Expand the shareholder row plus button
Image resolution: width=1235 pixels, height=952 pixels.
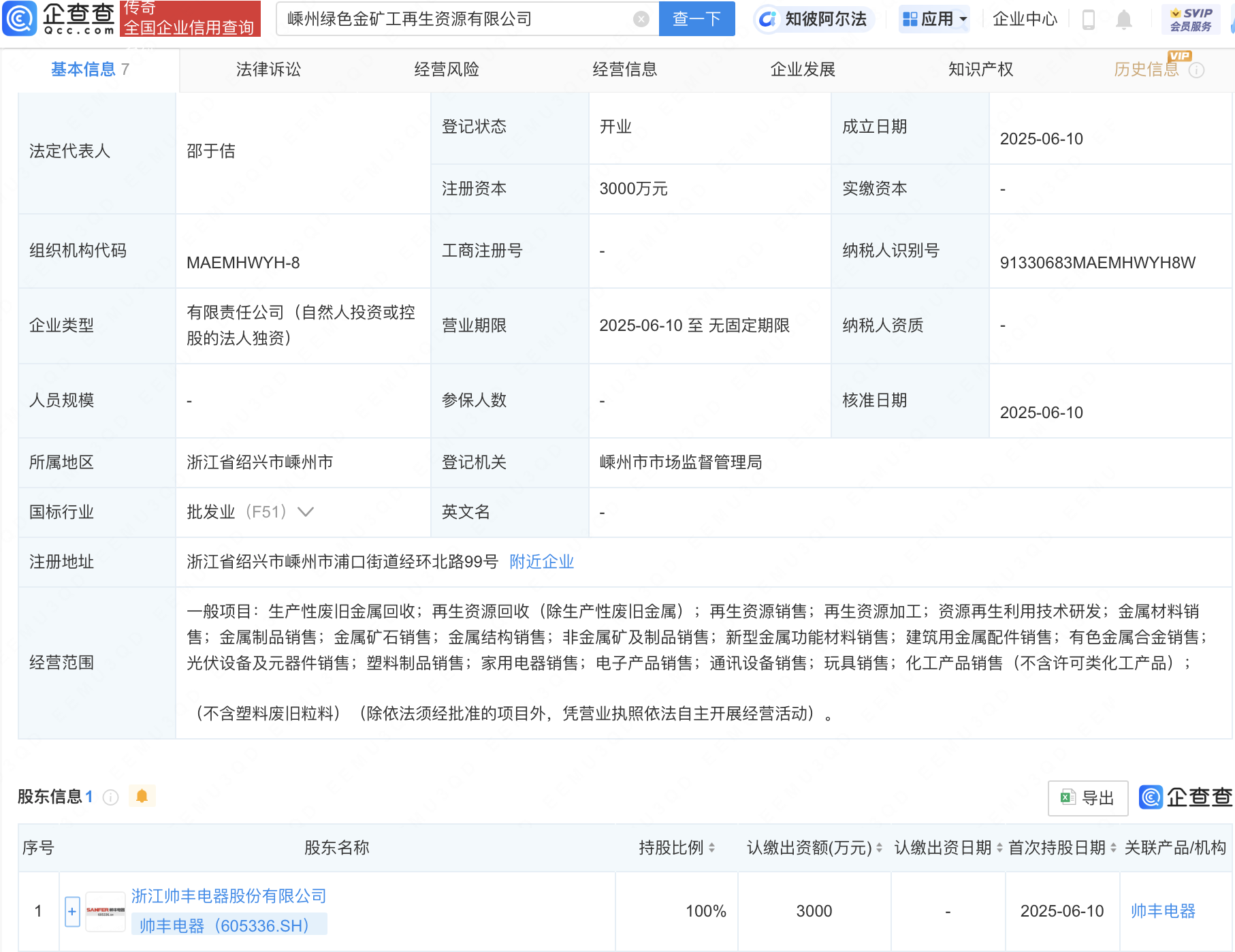72,912
